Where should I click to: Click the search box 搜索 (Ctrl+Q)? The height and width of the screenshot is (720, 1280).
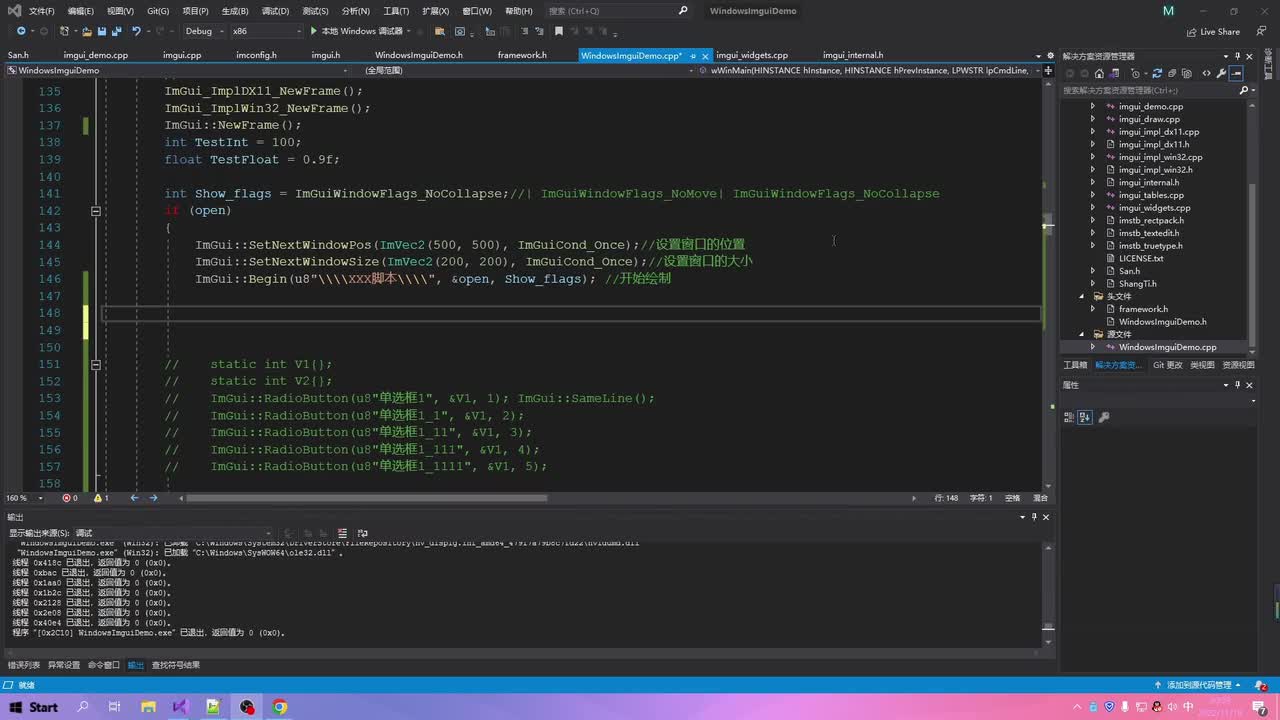pos(617,11)
